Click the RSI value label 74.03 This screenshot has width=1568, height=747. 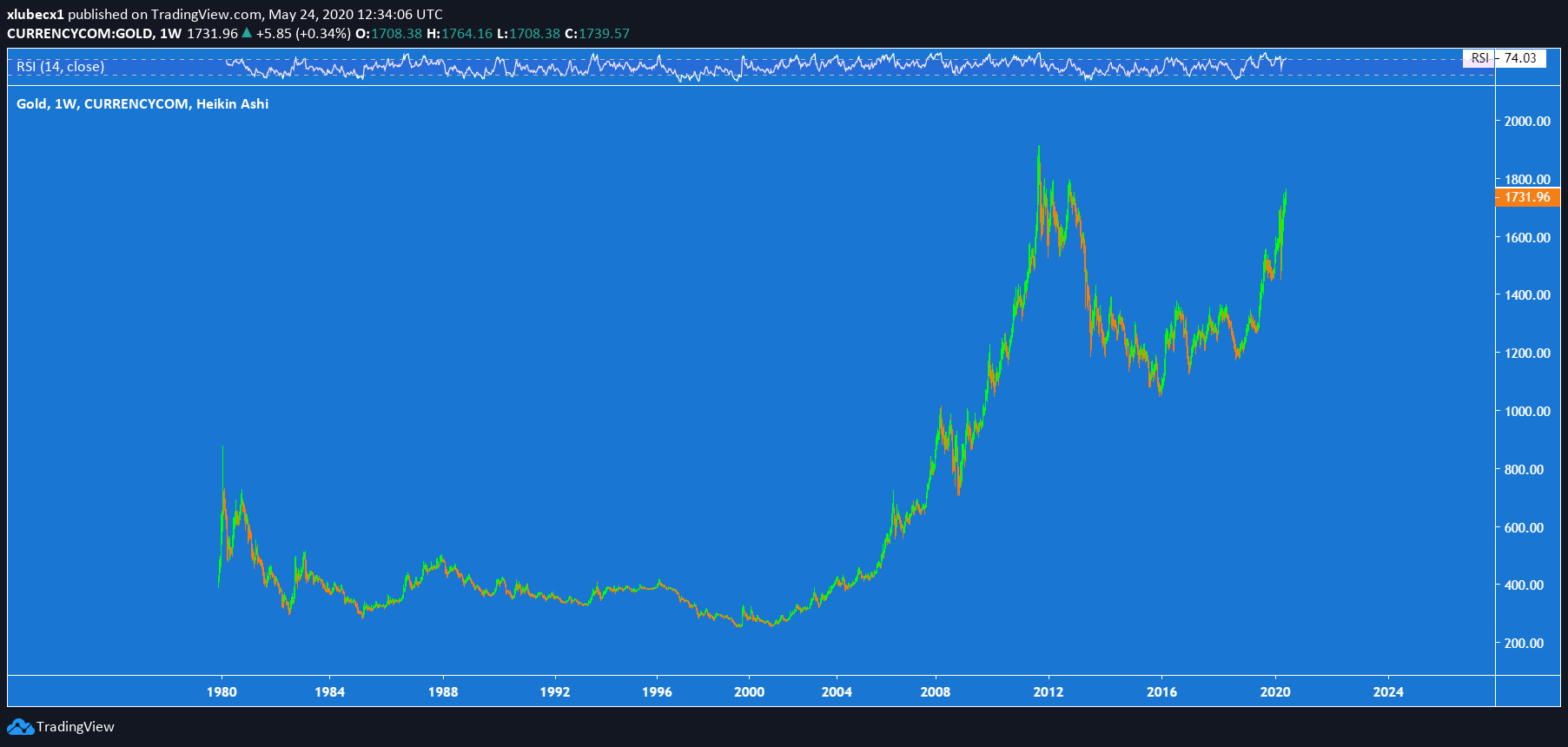click(1520, 58)
